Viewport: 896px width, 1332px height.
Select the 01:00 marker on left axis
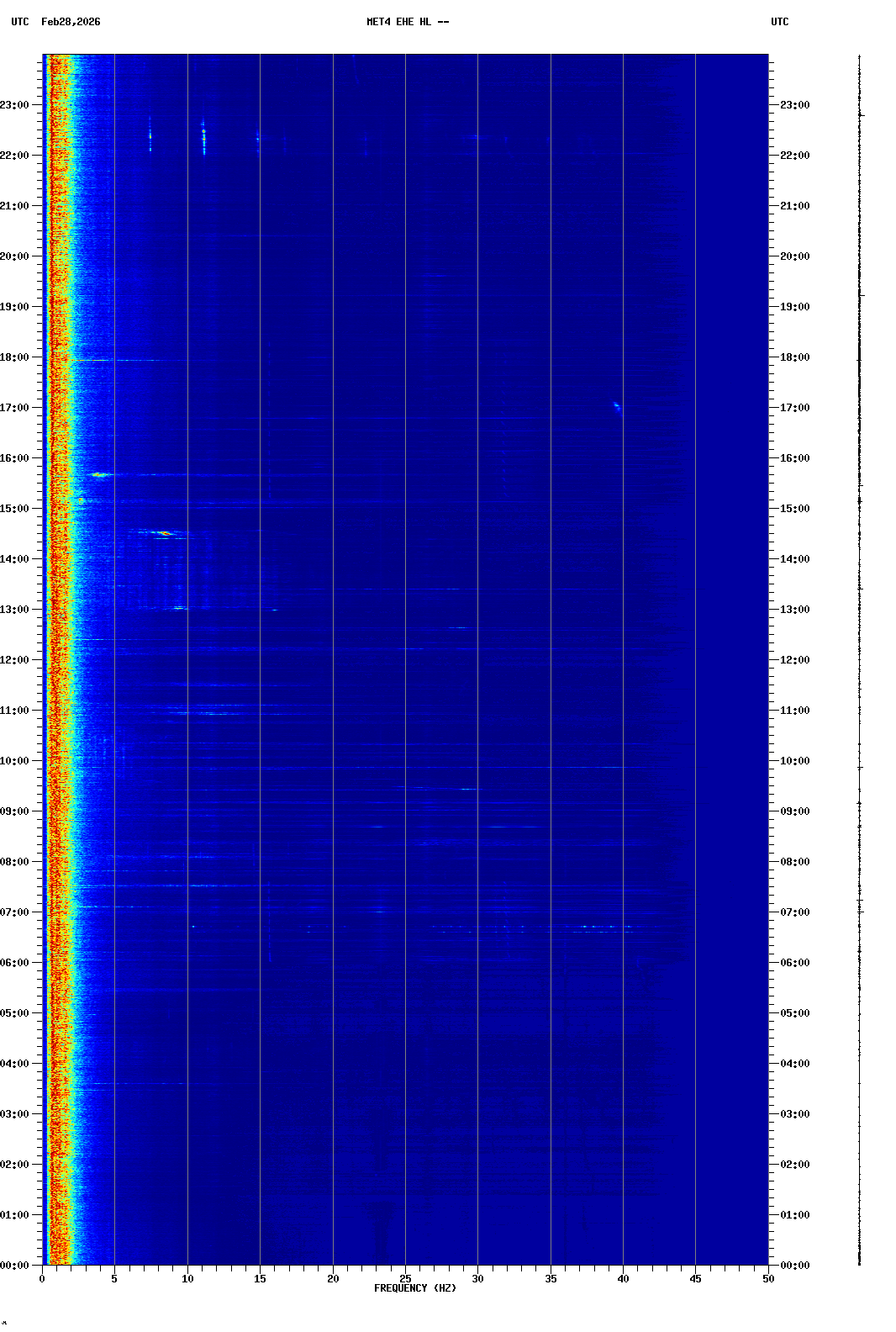click(15, 1215)
